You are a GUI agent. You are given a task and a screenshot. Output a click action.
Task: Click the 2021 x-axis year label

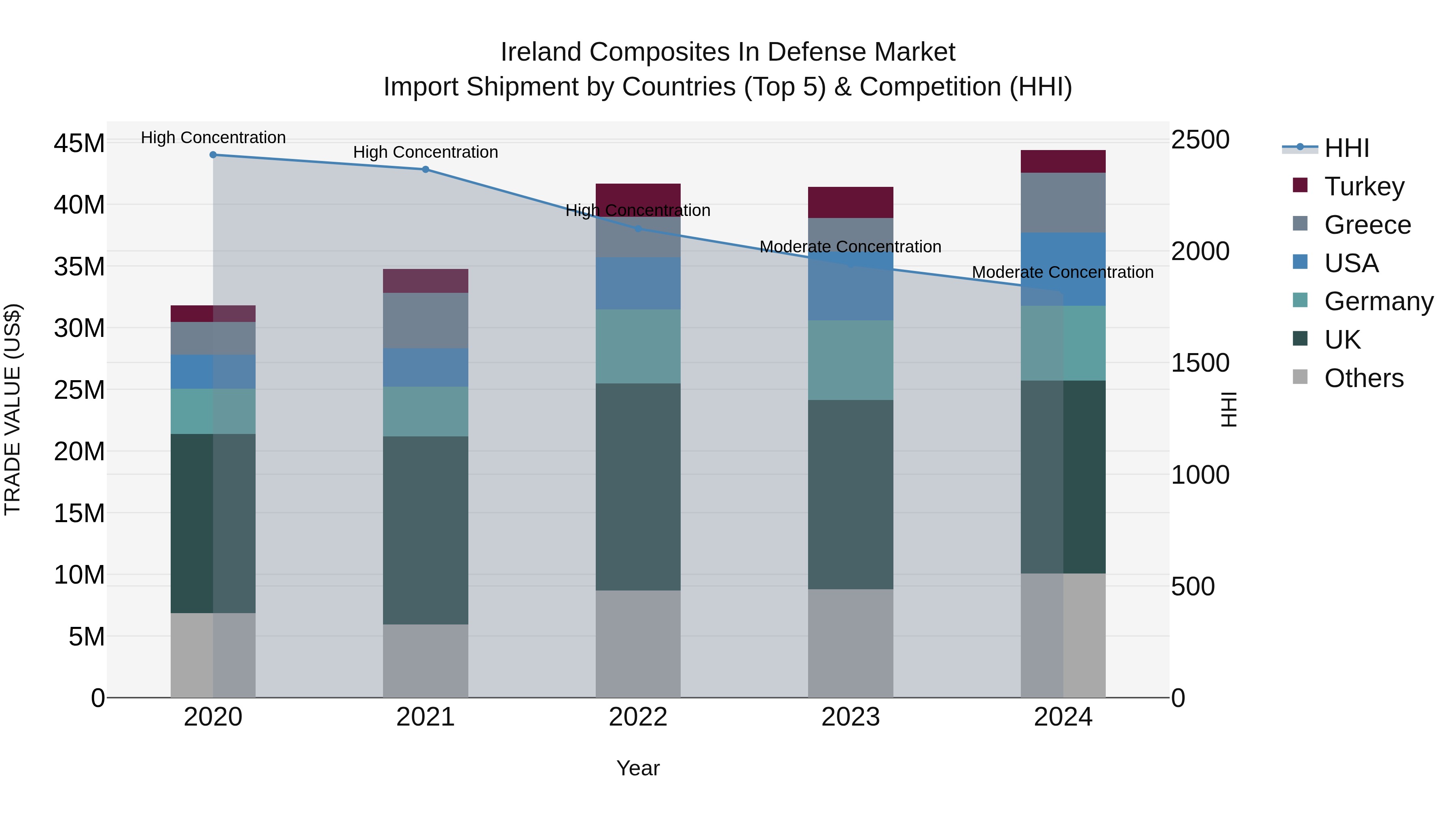(x=425, y=717)
